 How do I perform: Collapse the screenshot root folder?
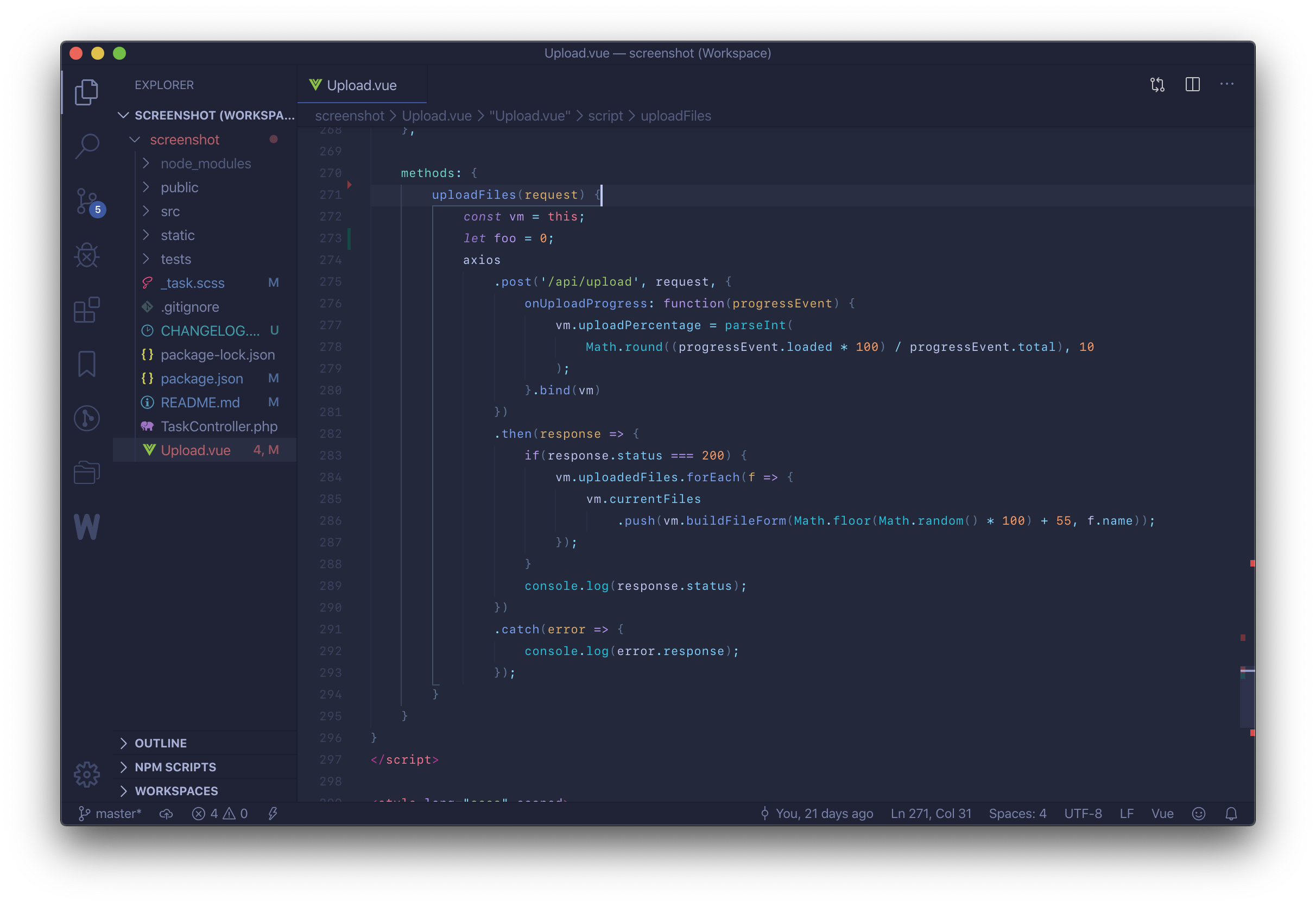pos(205,140)
